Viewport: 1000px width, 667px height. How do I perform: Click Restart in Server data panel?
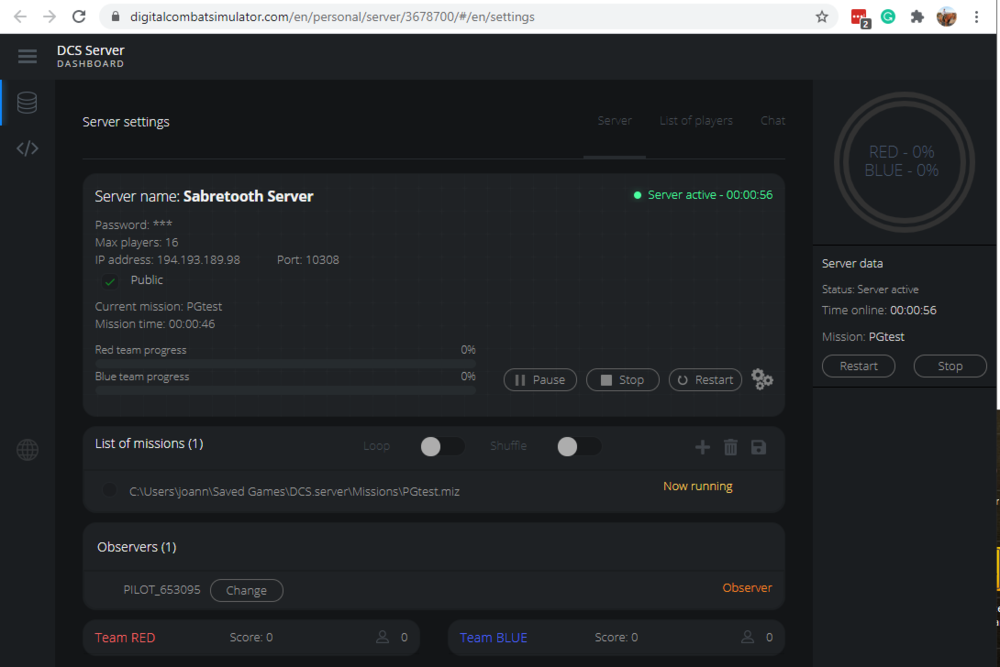click(858, 366)
